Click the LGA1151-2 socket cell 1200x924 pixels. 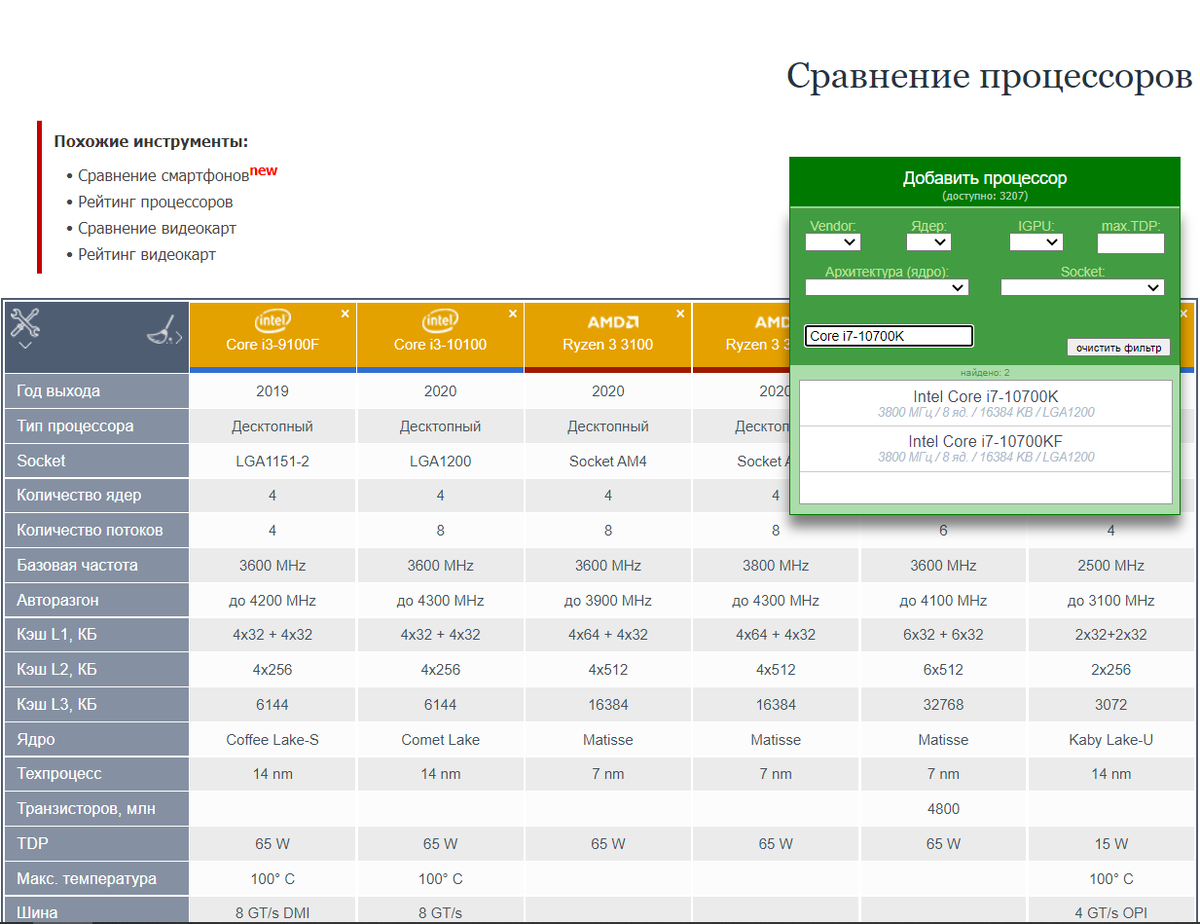click(x=272, y=461)
